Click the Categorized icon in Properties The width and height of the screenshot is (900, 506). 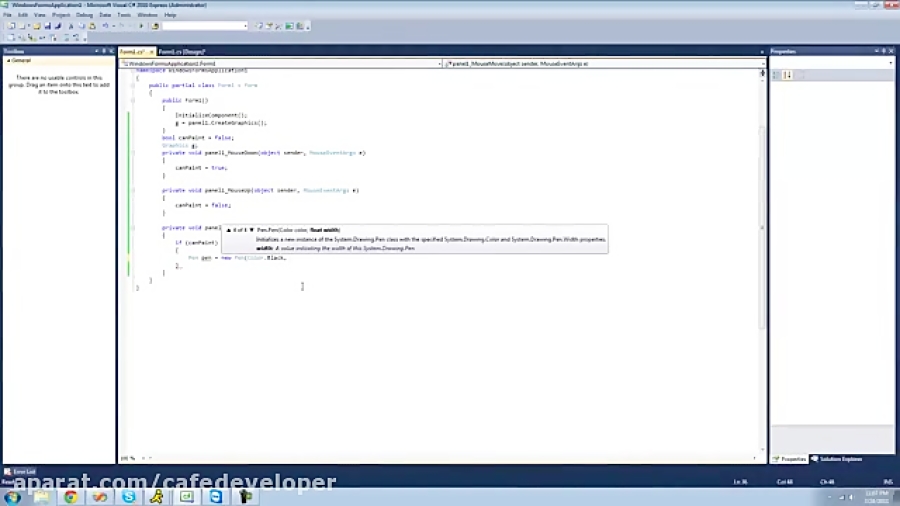tap(777, 75)
